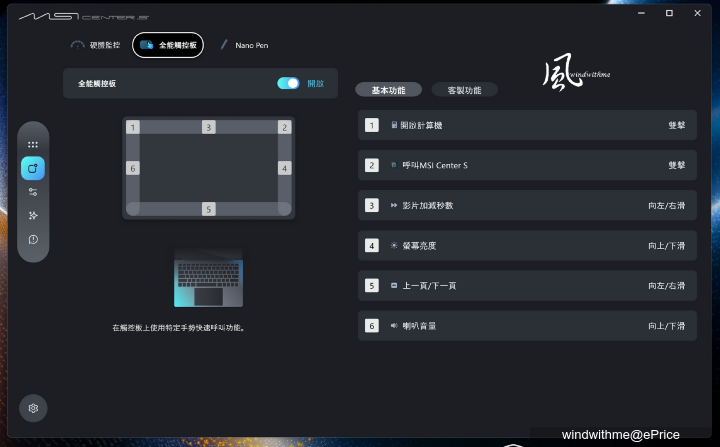
Task: Click the MSI Center S logo
Action: (84, 16)
